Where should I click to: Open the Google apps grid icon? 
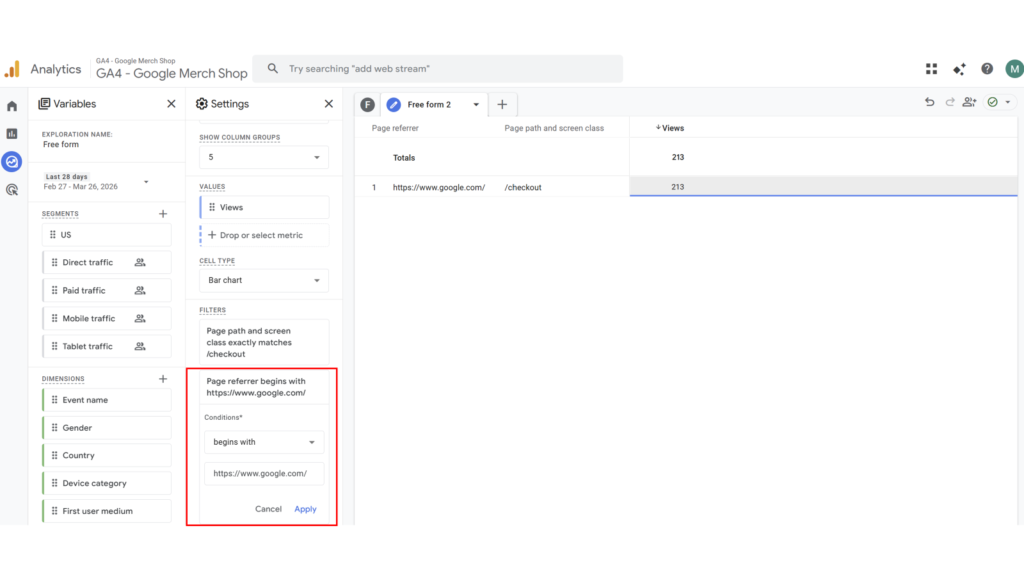click(x=931, y=69)
